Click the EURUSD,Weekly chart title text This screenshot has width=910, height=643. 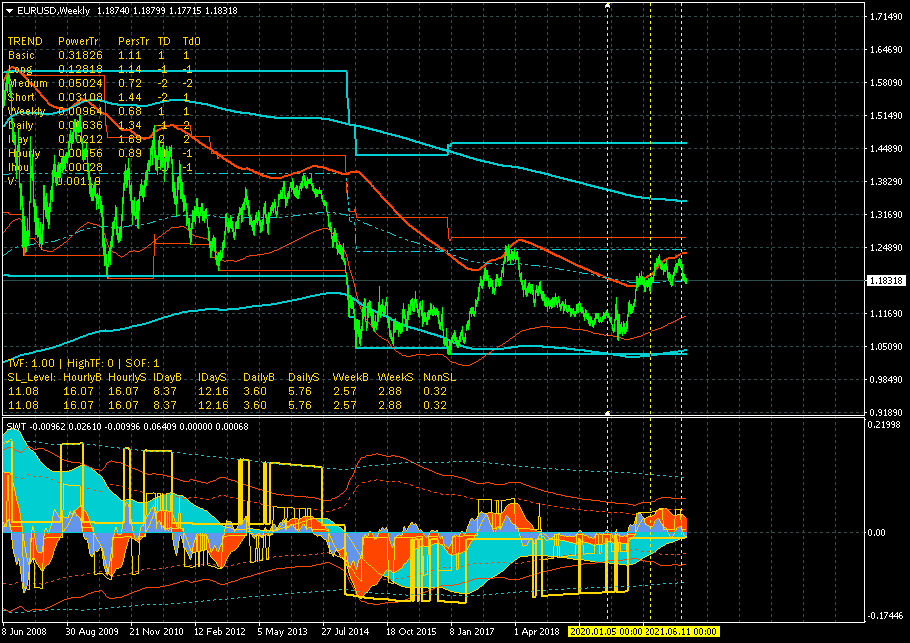(x=53, y=10)
